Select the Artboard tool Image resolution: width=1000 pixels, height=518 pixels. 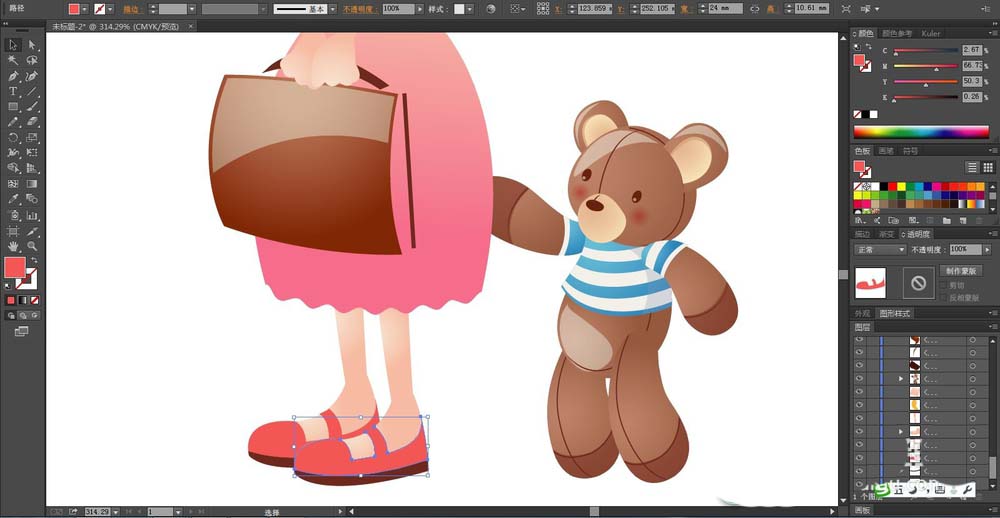coord(13,230)
